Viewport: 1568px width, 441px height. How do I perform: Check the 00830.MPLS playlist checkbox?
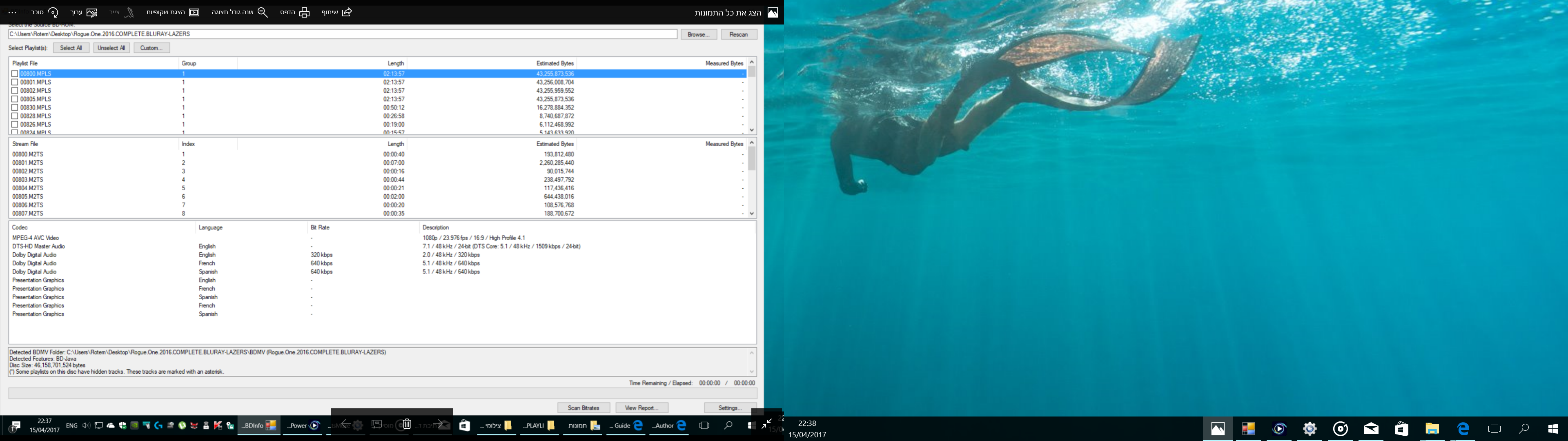point(15,108)
